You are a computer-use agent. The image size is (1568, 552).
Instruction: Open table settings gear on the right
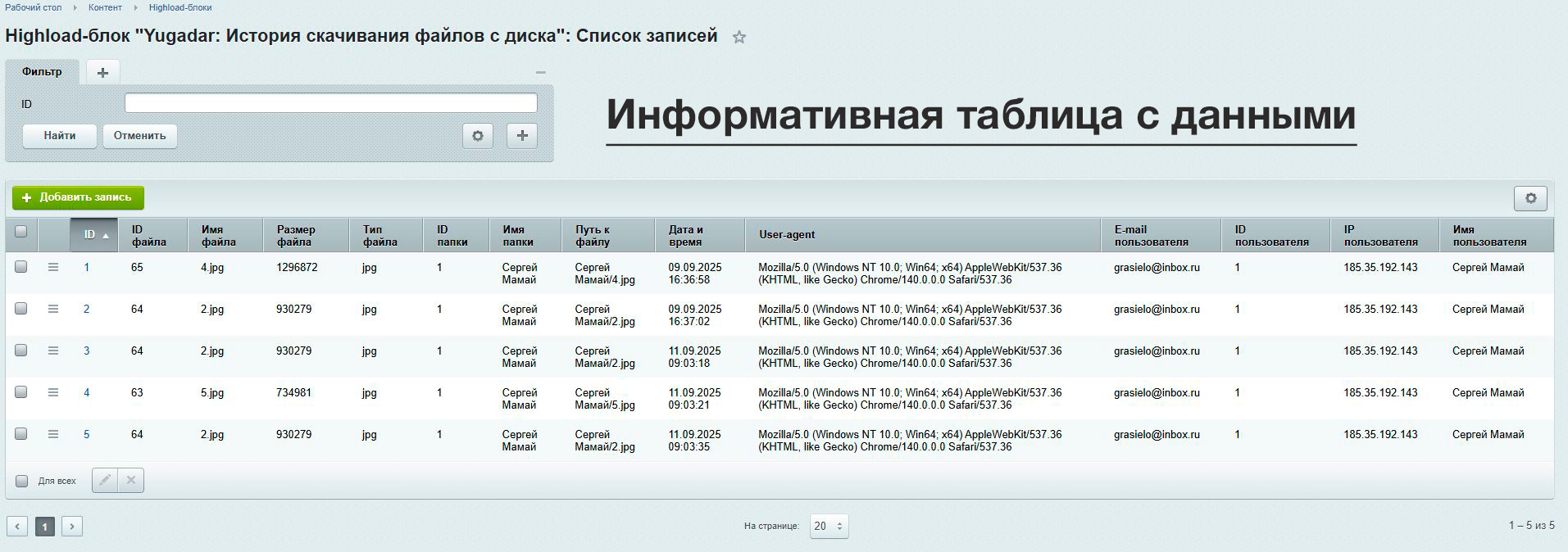click(x=1530, y=198)
